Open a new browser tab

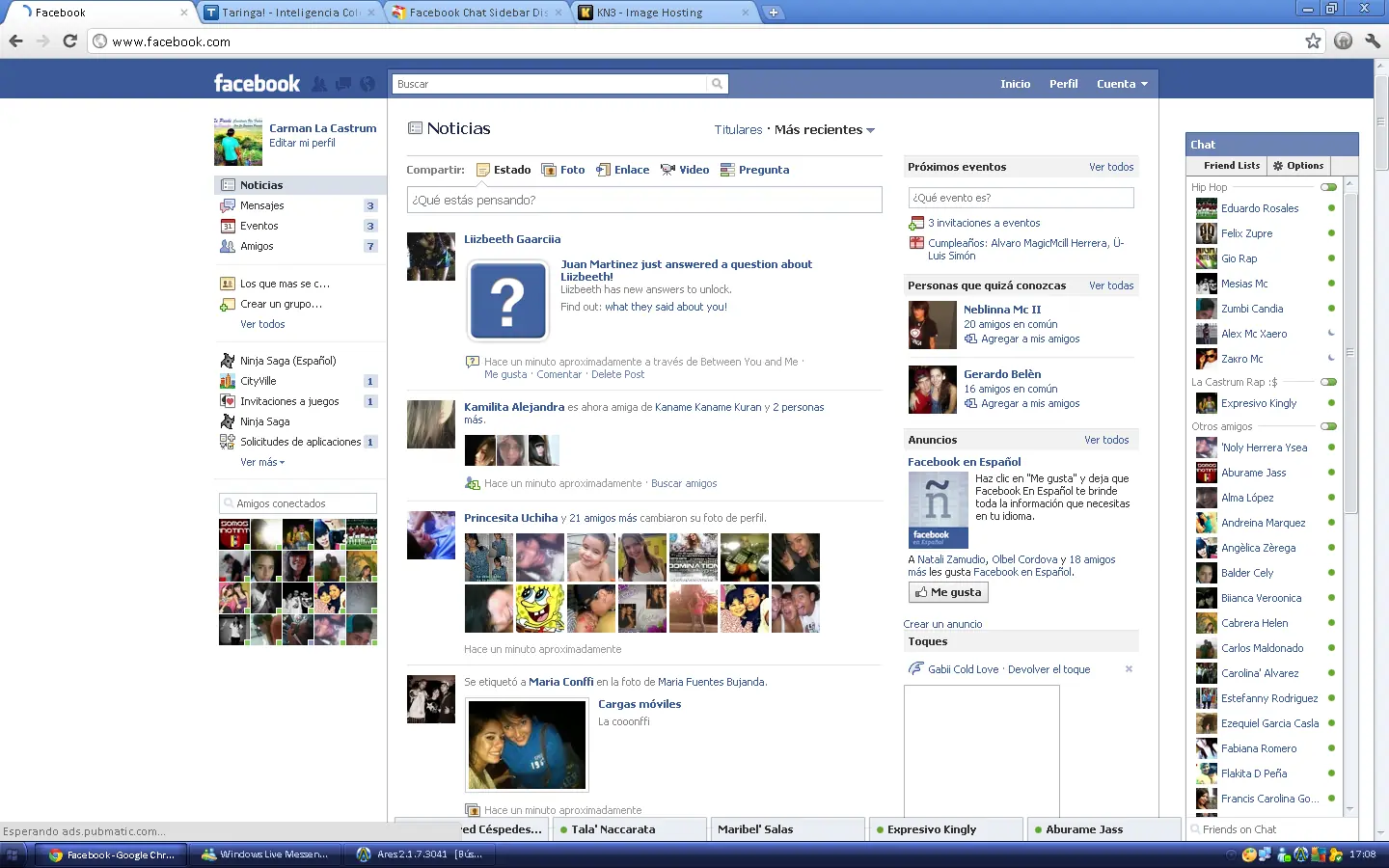pos(773,13)
